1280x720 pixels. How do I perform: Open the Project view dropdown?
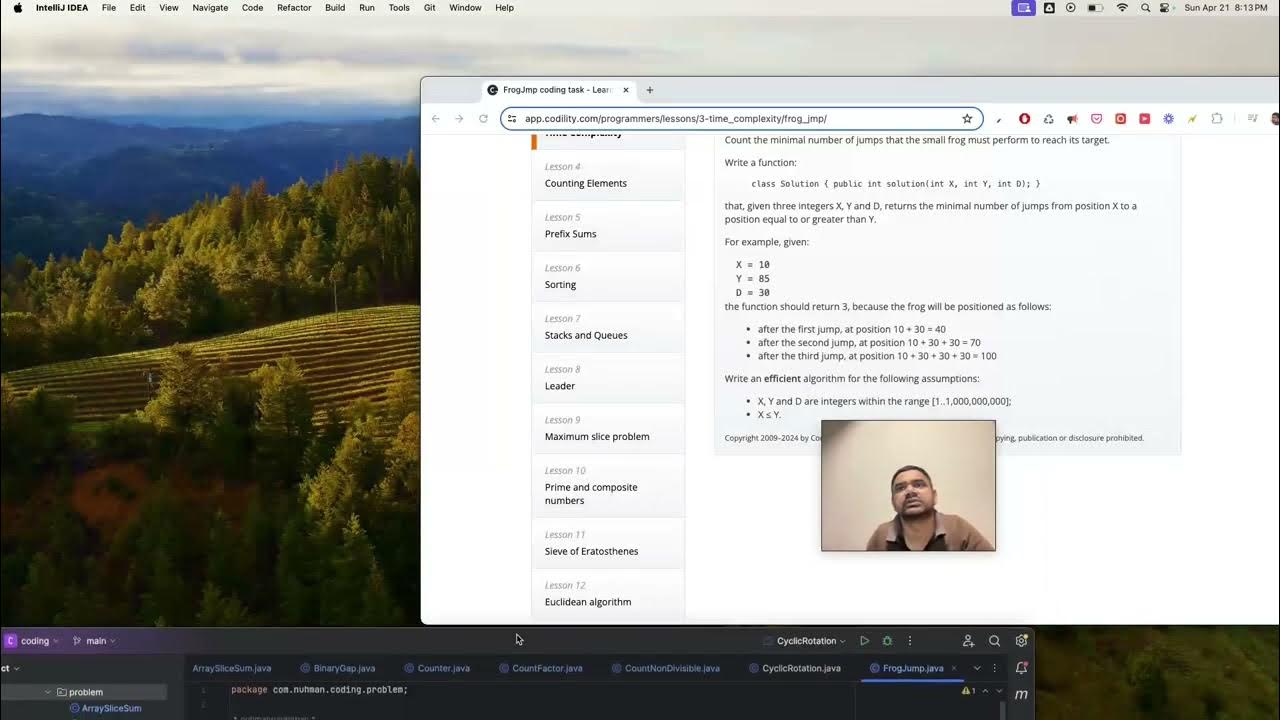point(10,668)
